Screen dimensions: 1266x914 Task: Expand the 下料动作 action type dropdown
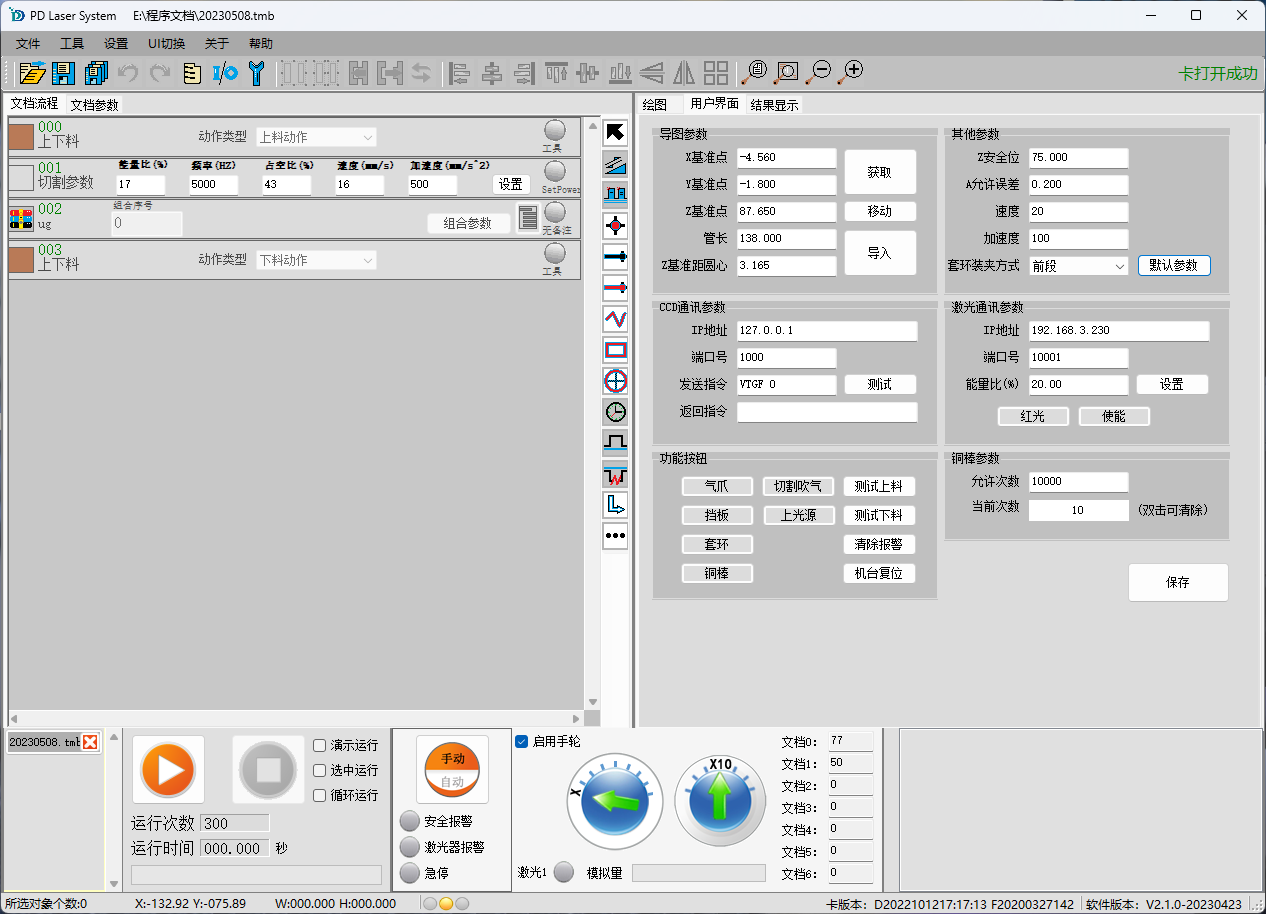[317, 260]
